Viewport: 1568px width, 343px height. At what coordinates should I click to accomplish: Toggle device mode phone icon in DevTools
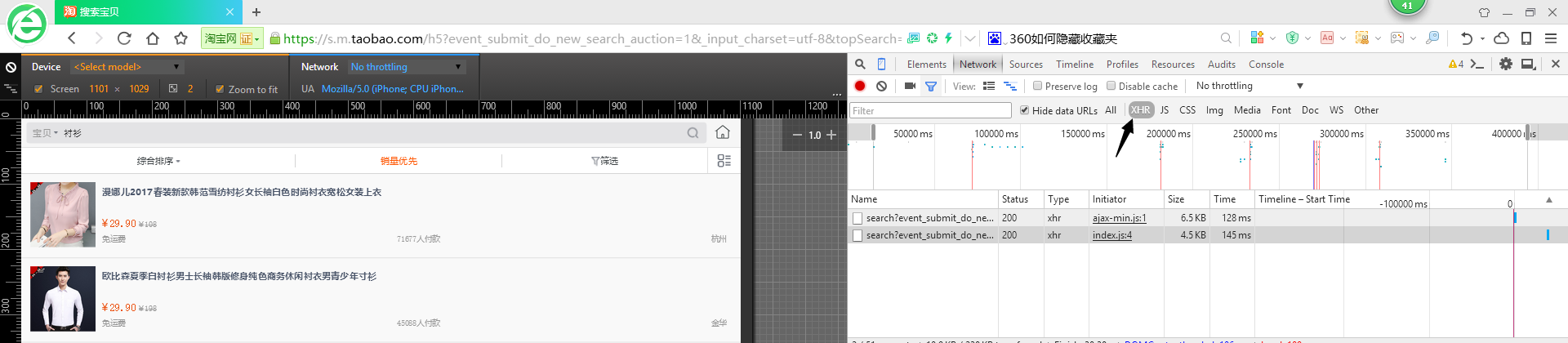click(881, 64)
